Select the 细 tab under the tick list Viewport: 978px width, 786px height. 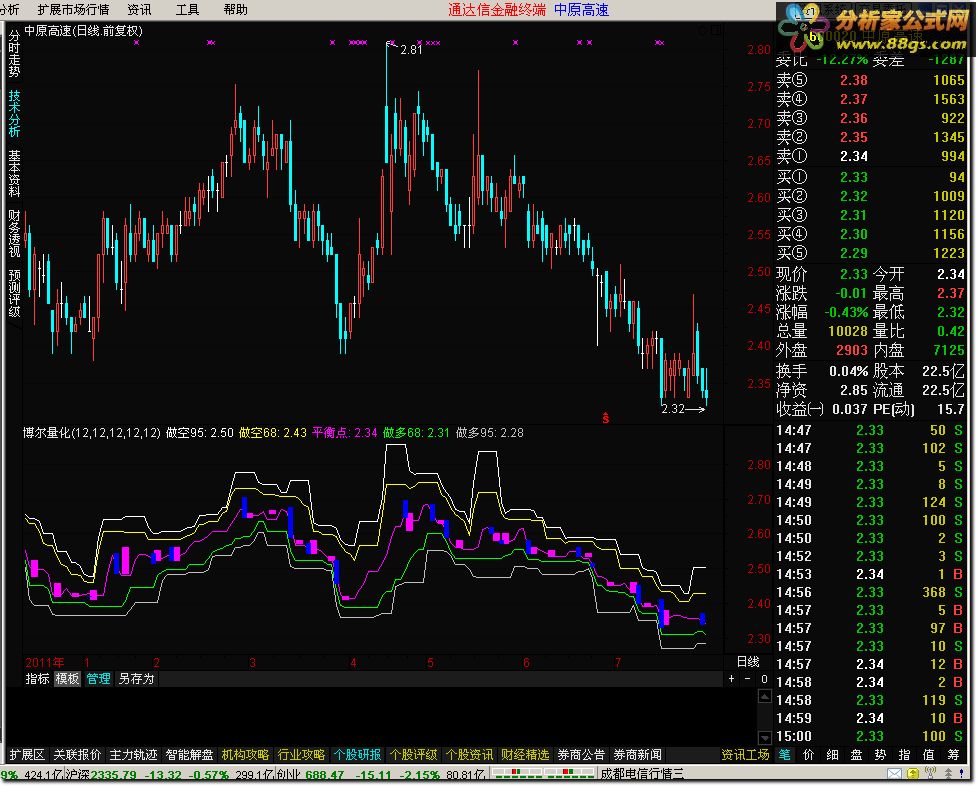click(x=833, y=755)
